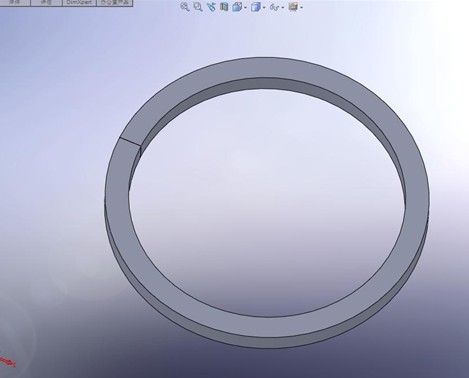469x378 pixels.
Task: Open the tab left of DimXpert
Action: pyautogui.click(x=46, y=3)
